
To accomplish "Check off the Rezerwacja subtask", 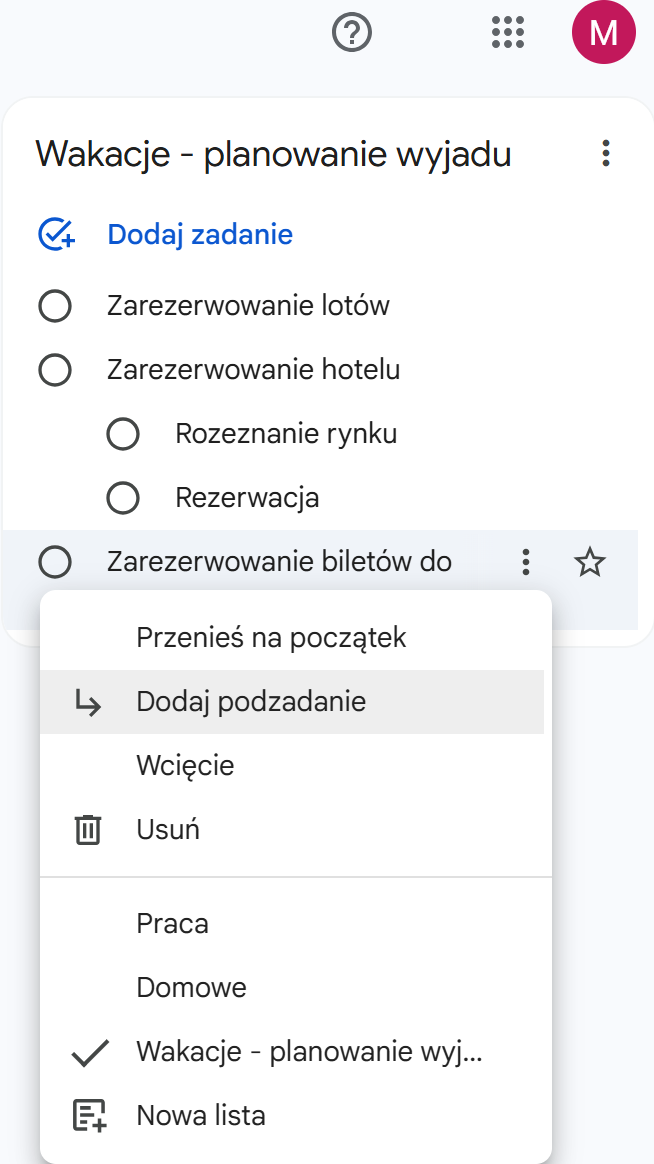I will [x=123, y=497].
